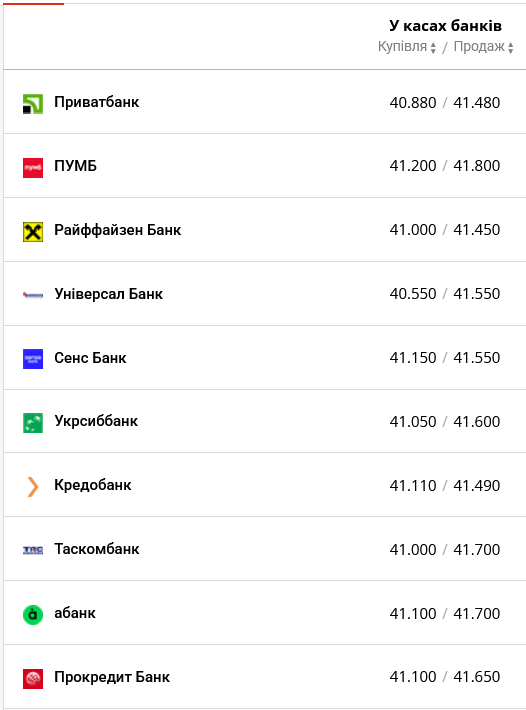
Task: Open the Райффайзен Банк name link
Action: tap(118, 230)
